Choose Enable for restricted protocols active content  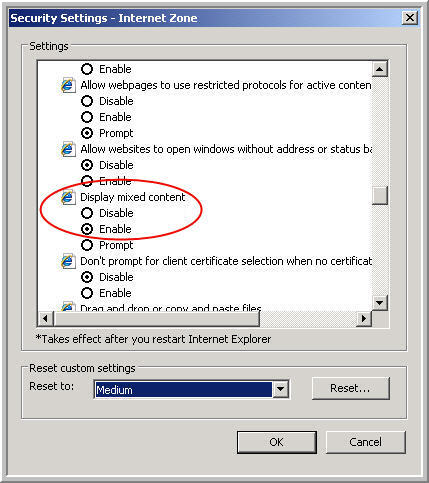pos(106,117)
